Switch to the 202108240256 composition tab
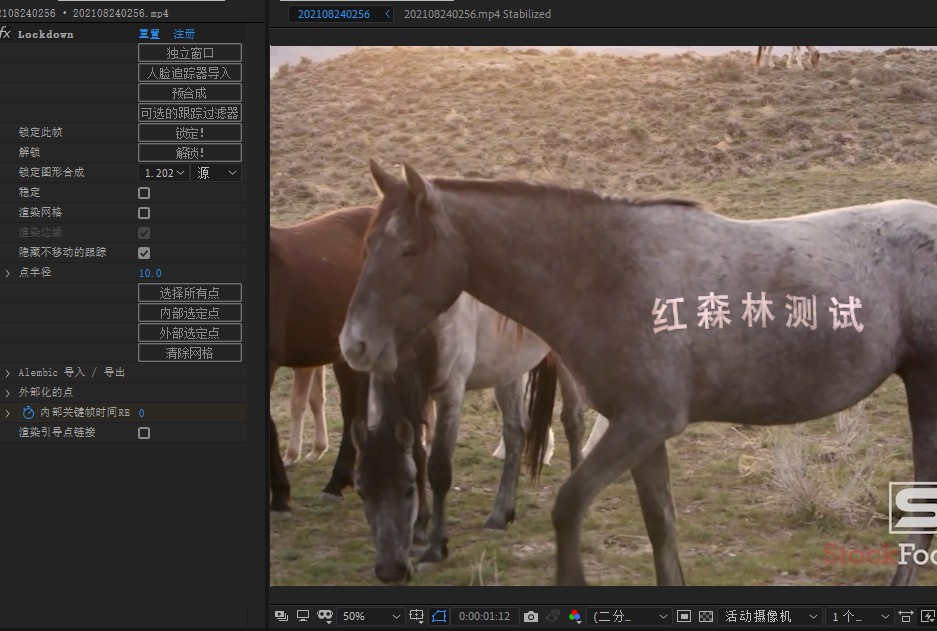The width and height of the screenshot is (937, 631). point(333,14)
